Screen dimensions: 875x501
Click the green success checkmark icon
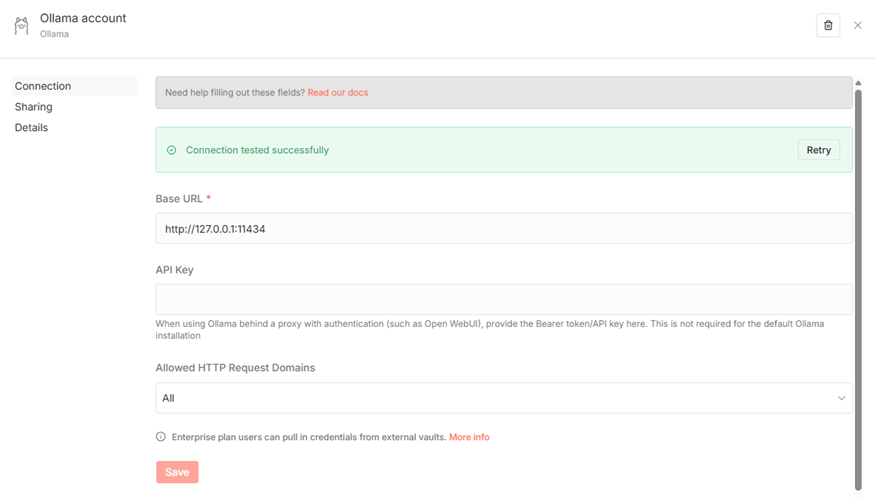click(171, 150)
